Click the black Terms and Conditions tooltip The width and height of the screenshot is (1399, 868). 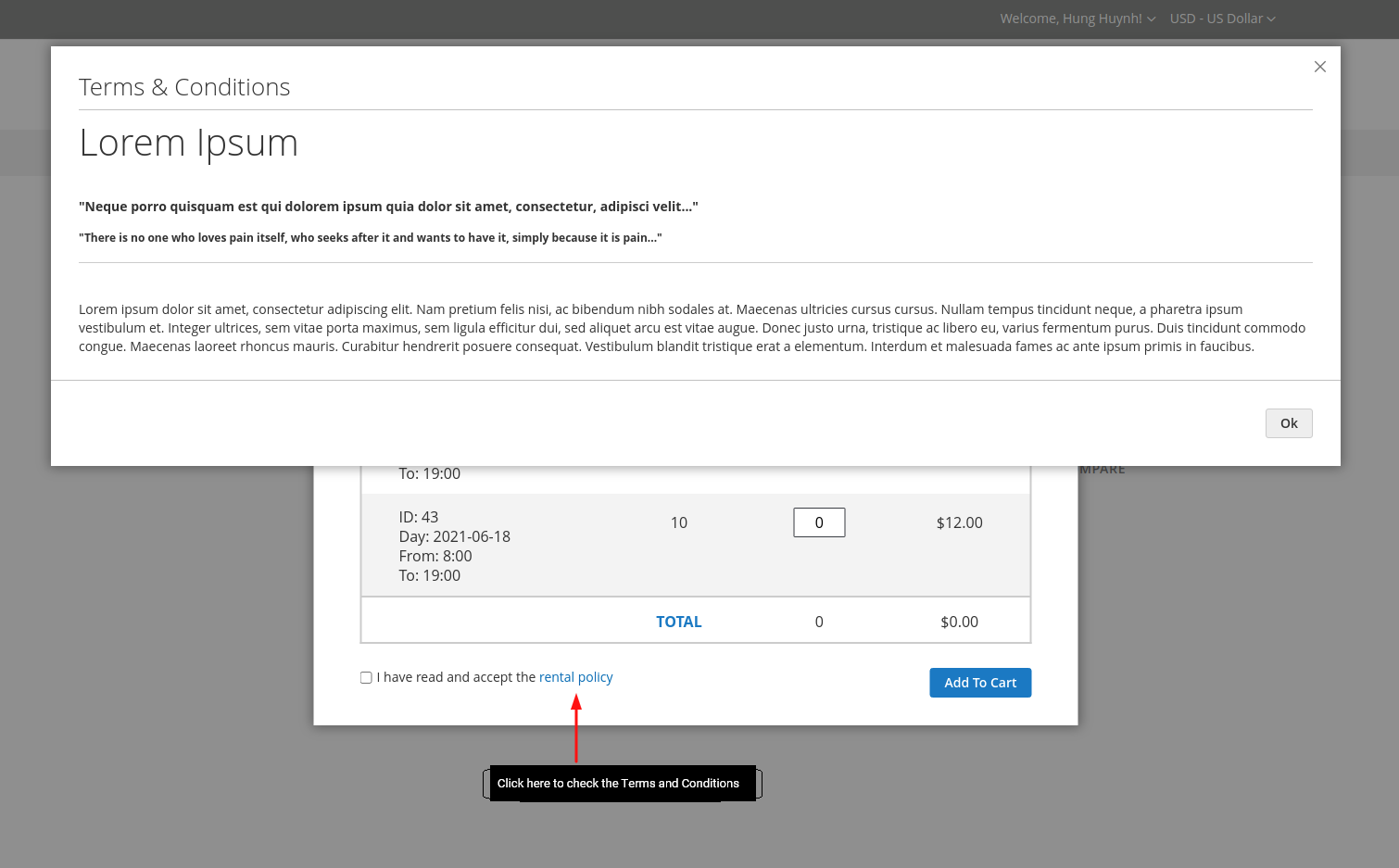[618, 784]
